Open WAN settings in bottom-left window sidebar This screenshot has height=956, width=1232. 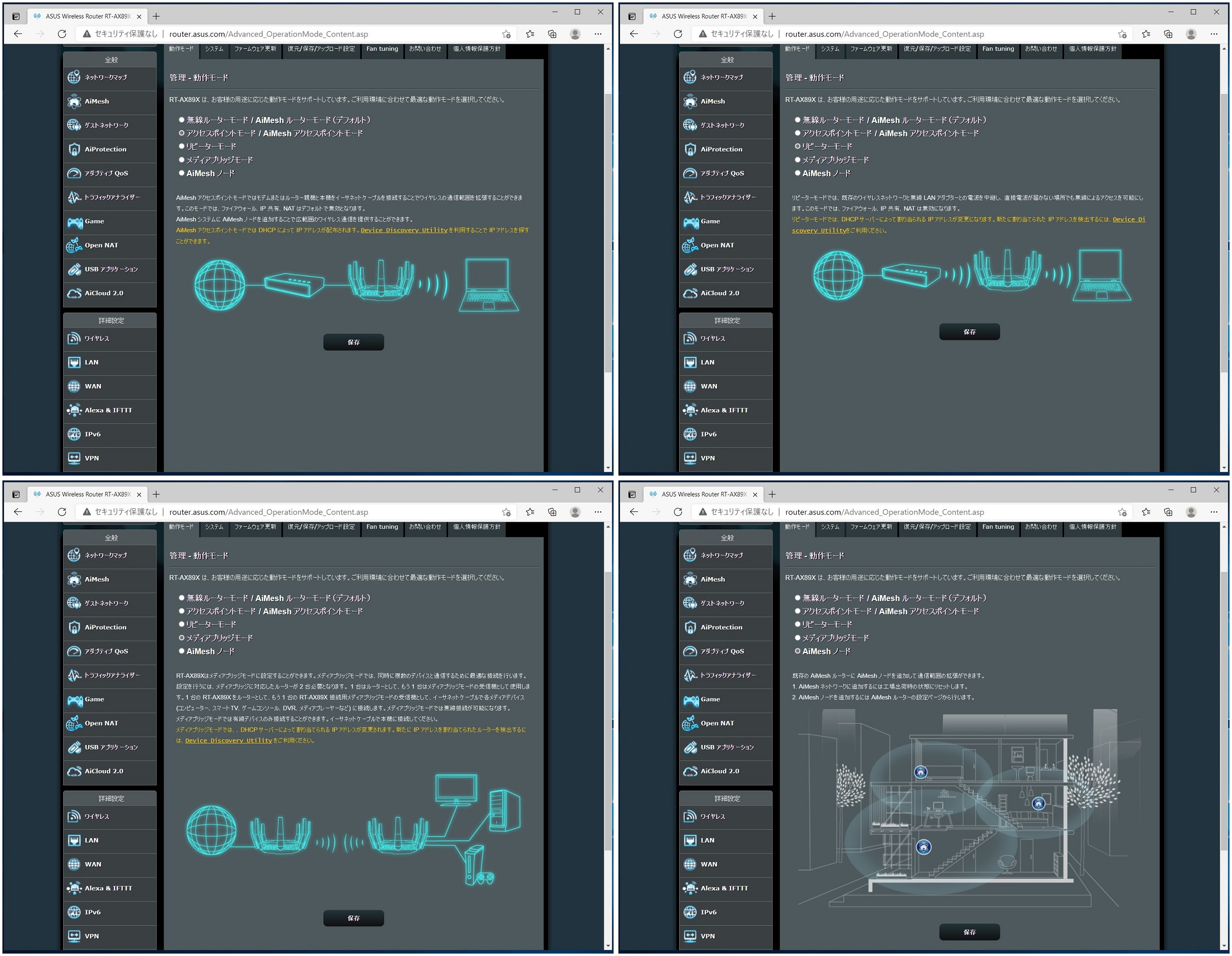click(110, 865)
